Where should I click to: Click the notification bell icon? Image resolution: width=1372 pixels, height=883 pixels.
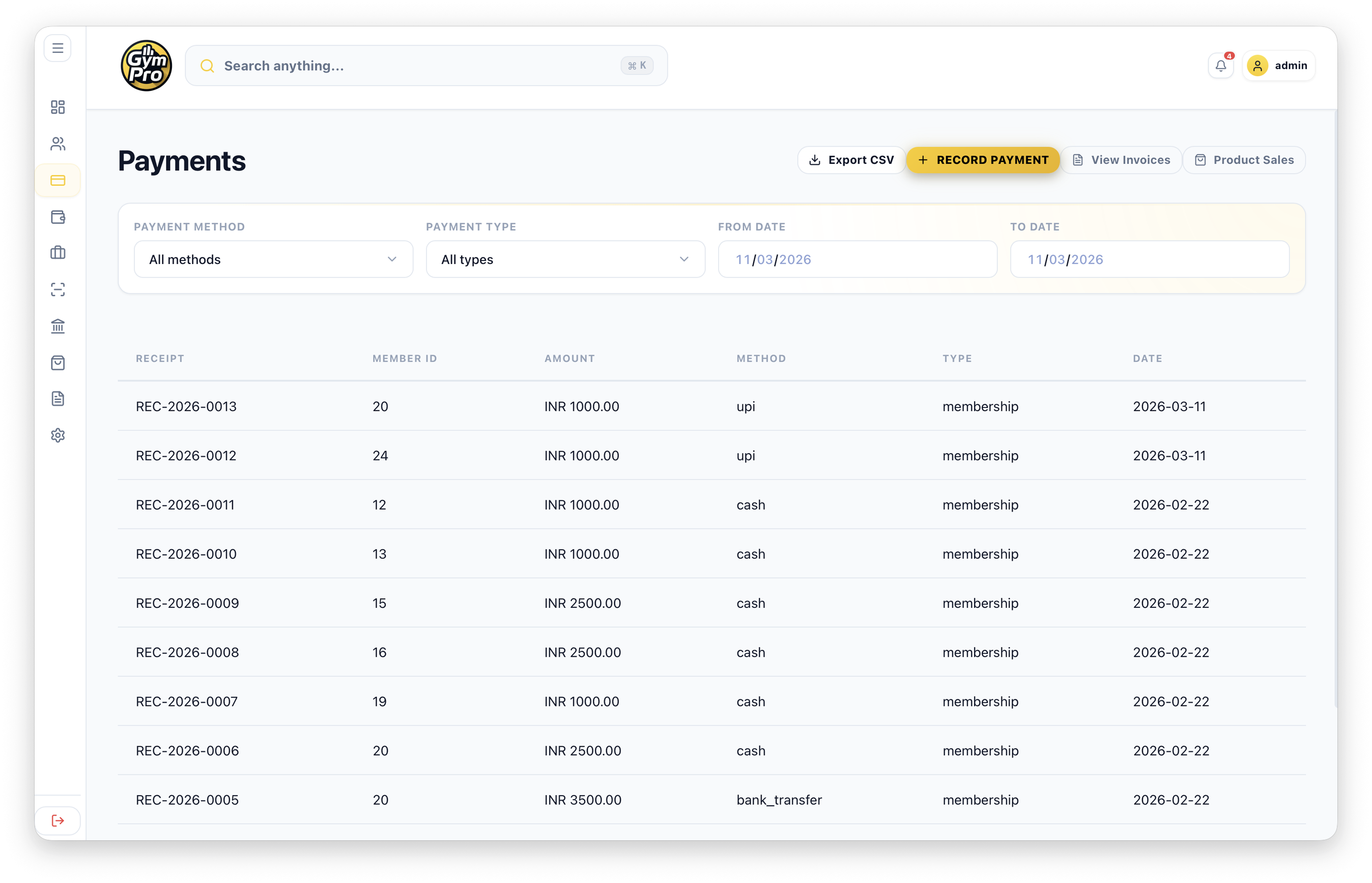coord(1220,65)
